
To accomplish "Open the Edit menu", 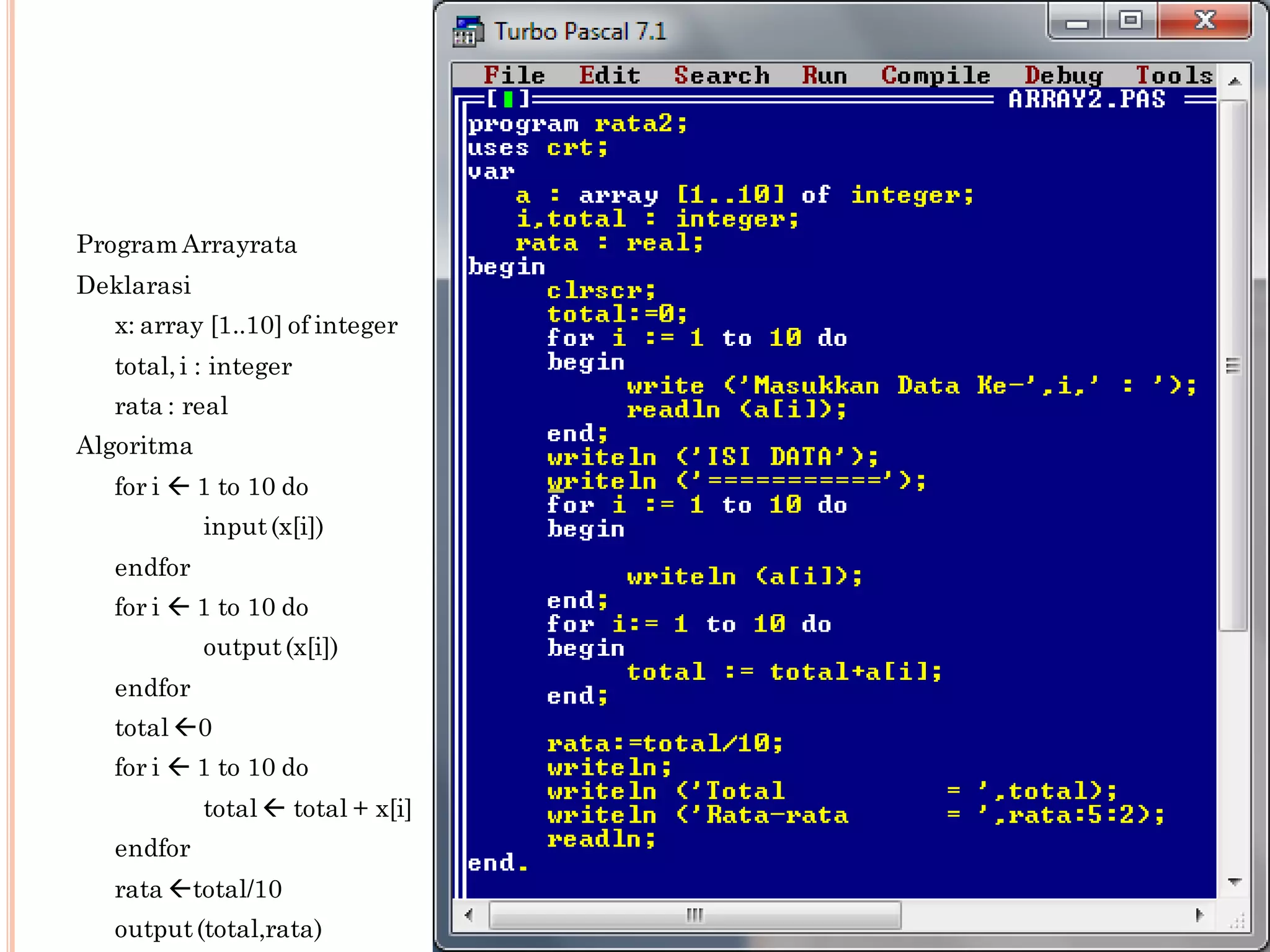I will (x=610, y=75).
